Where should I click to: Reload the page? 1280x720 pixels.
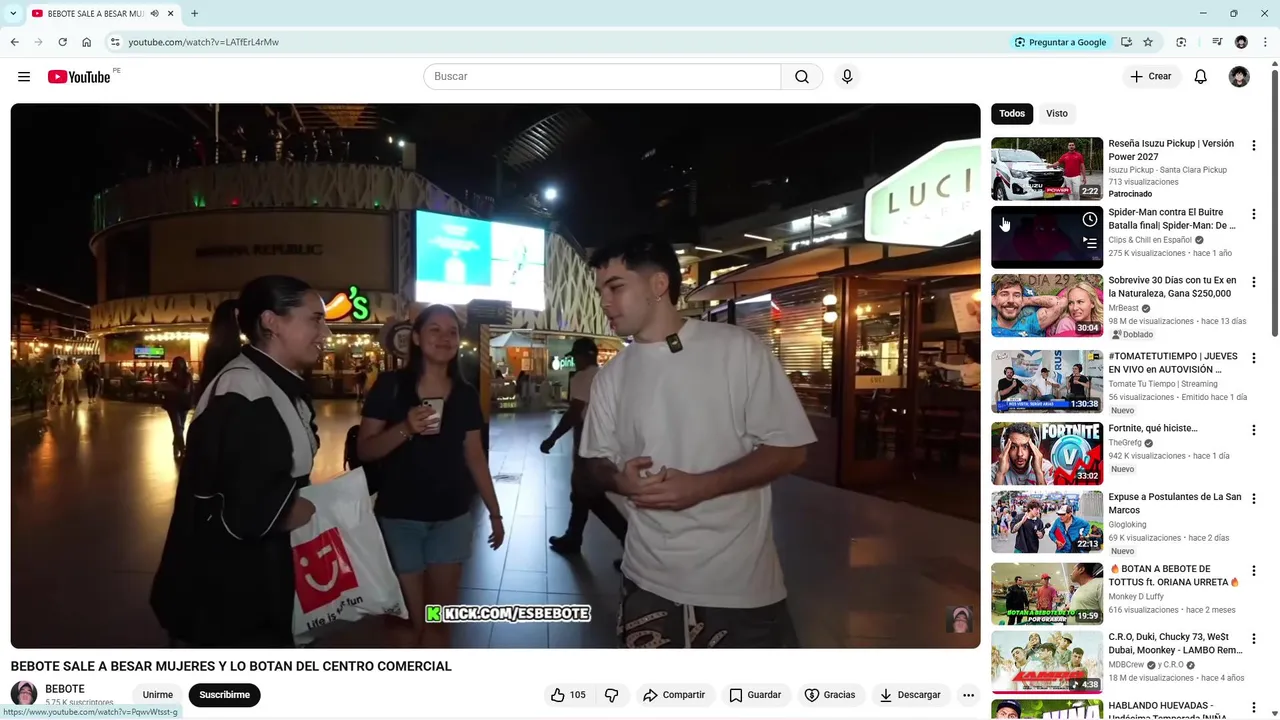(62, 42)
